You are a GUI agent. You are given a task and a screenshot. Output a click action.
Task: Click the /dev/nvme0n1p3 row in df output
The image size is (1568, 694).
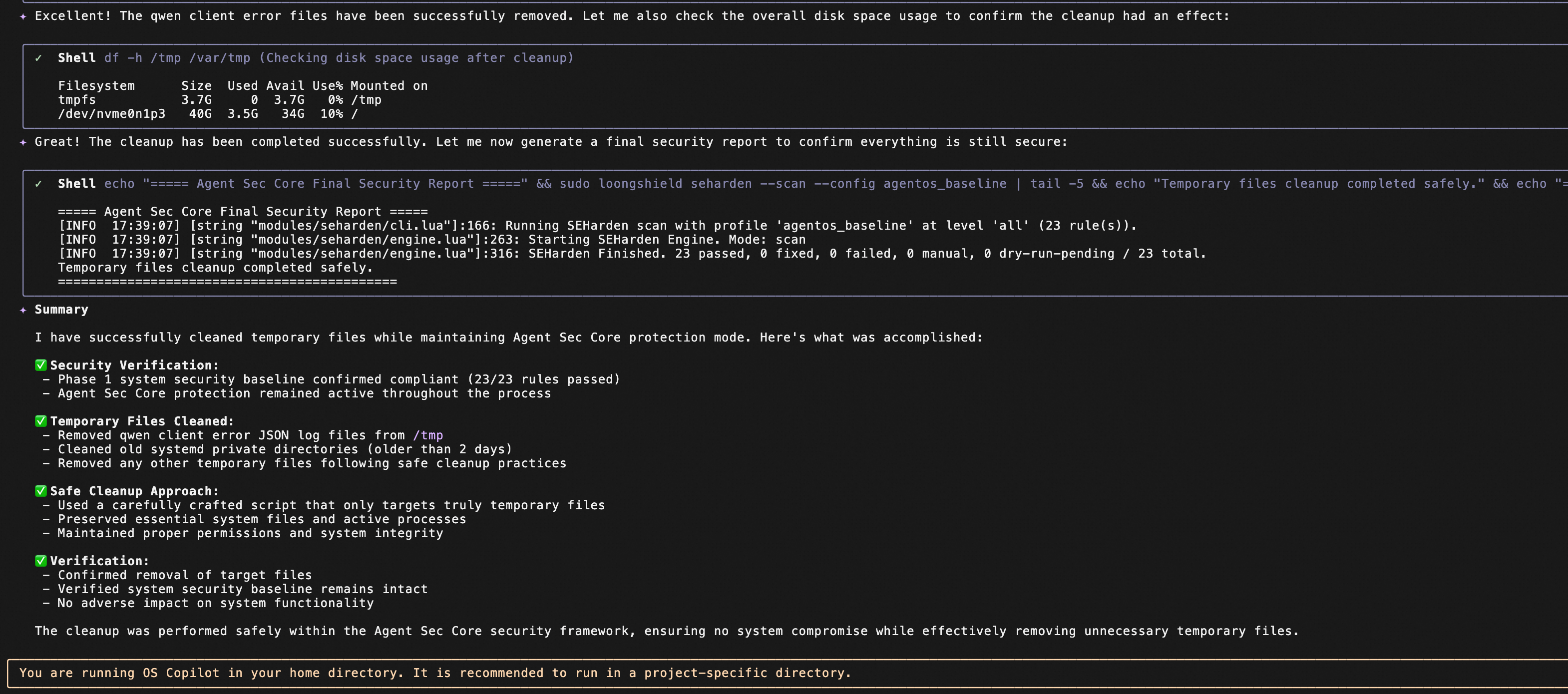[207, 114]
